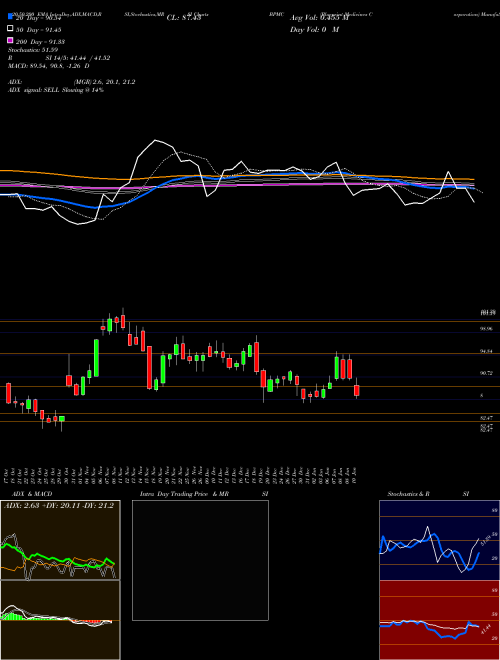Click the last red candlestick on the chart
The height and width of the screenshot is (660, 500).
pos(356,390)
